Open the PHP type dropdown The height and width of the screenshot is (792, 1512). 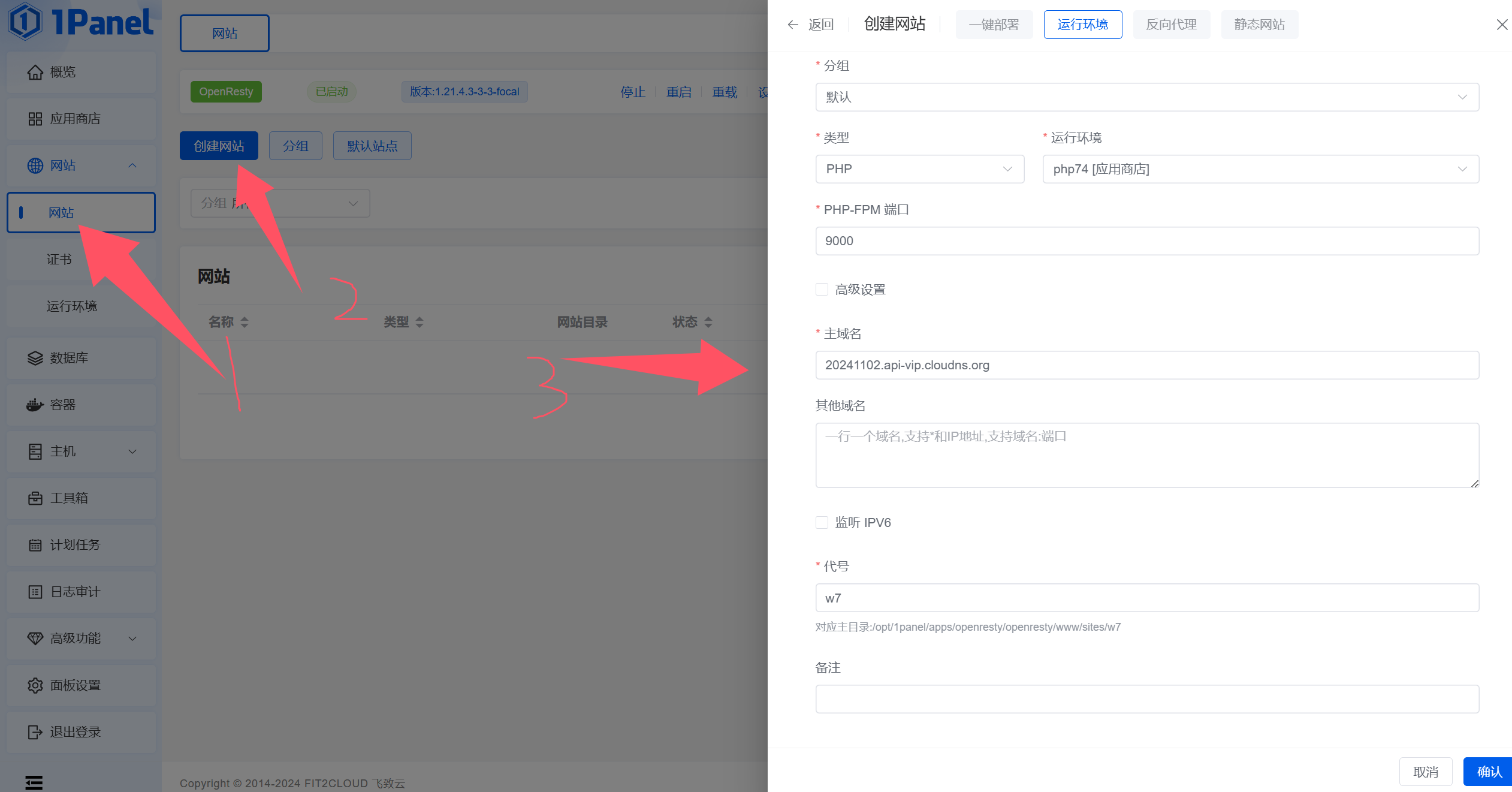coord(919,169)
